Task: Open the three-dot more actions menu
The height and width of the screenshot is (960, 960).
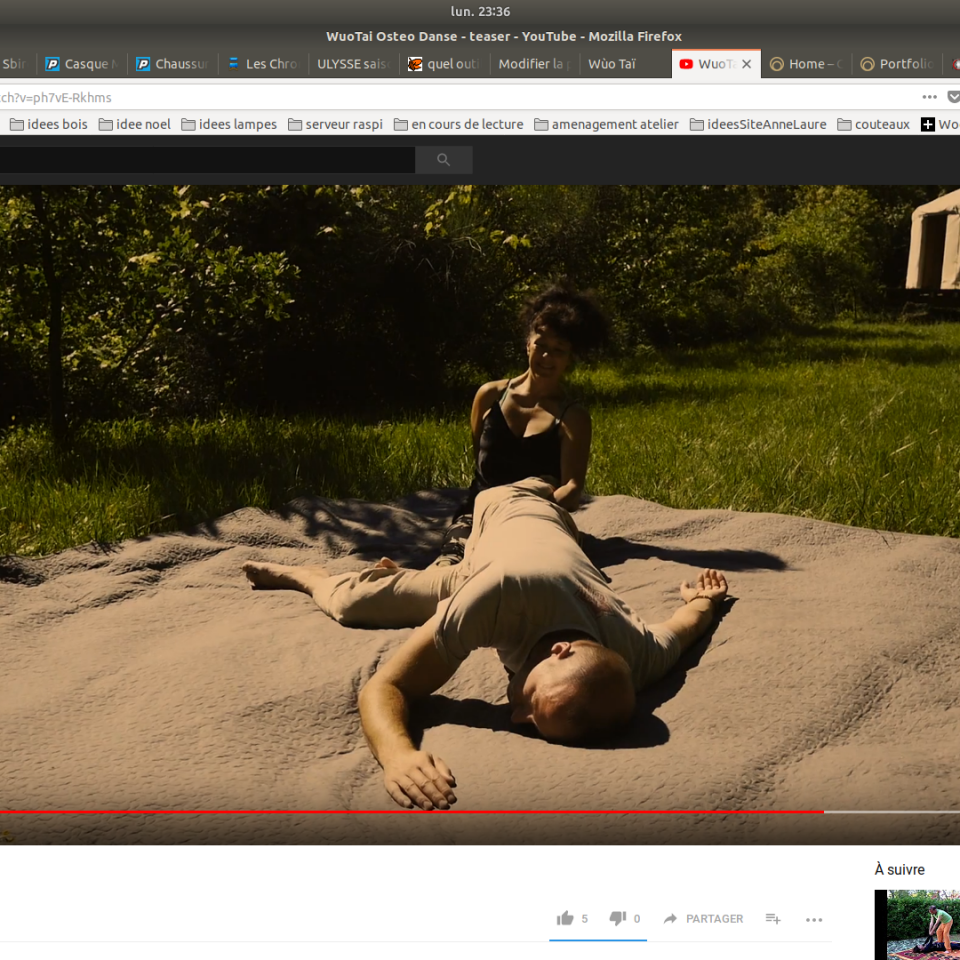Action: click(x=814, y=919)
